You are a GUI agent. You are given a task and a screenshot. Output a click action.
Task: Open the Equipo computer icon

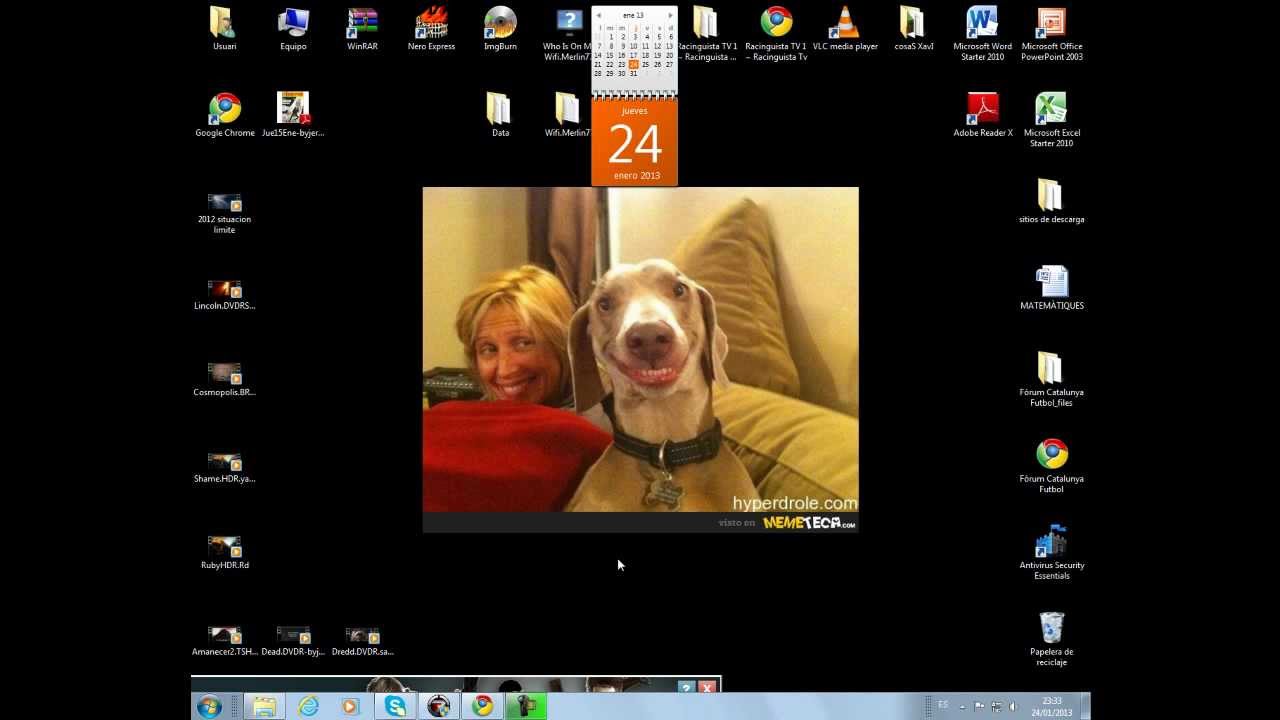pos(293,29)
